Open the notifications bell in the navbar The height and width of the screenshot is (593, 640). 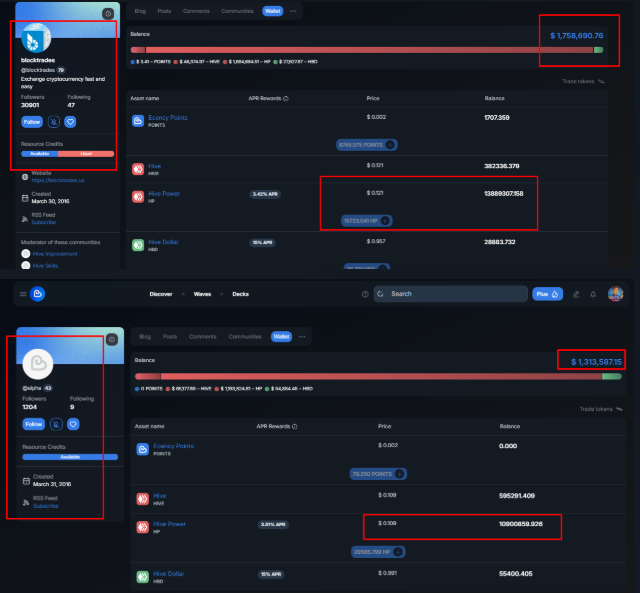(593, 294)
